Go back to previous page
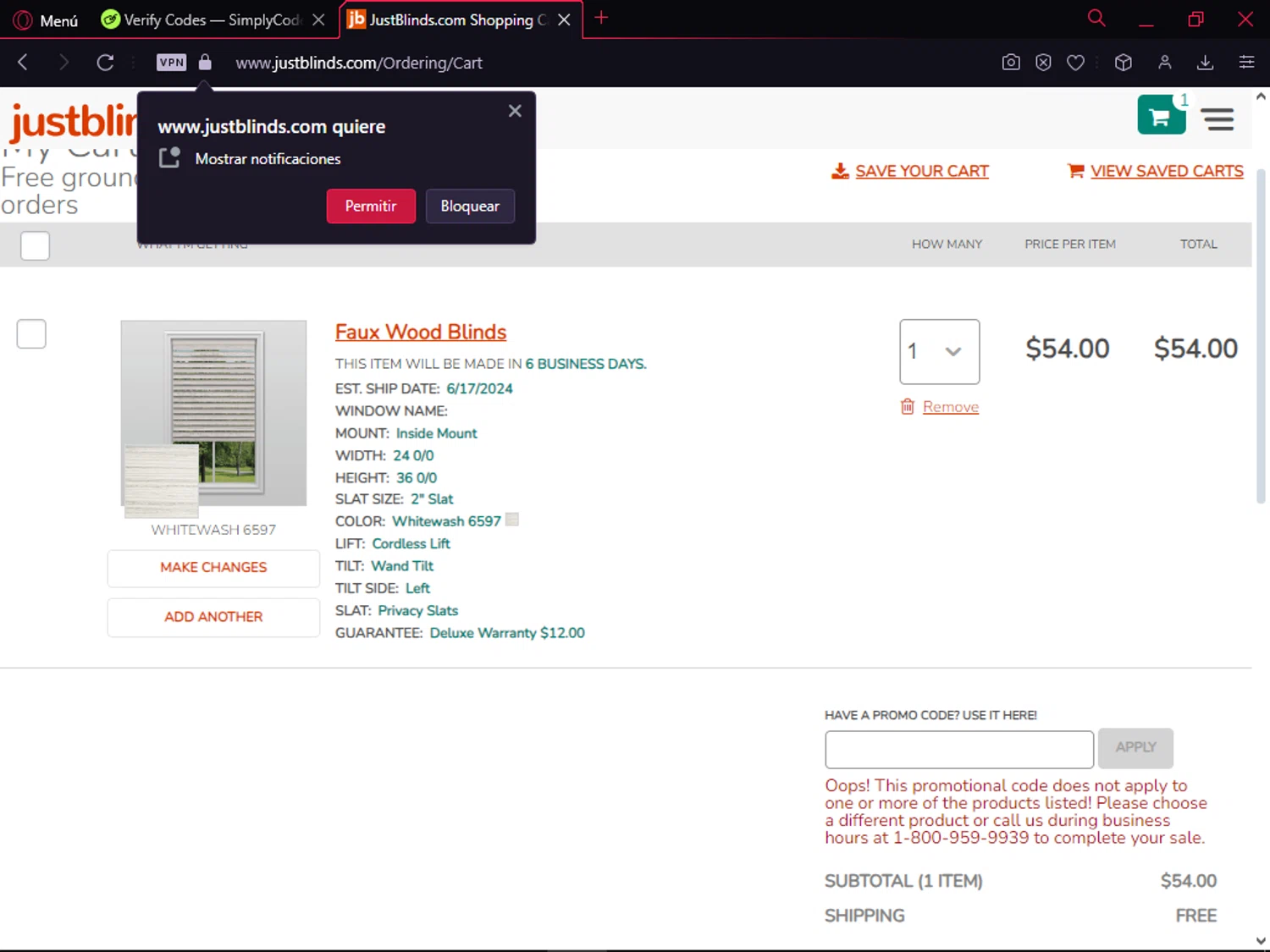 (23, 62)
